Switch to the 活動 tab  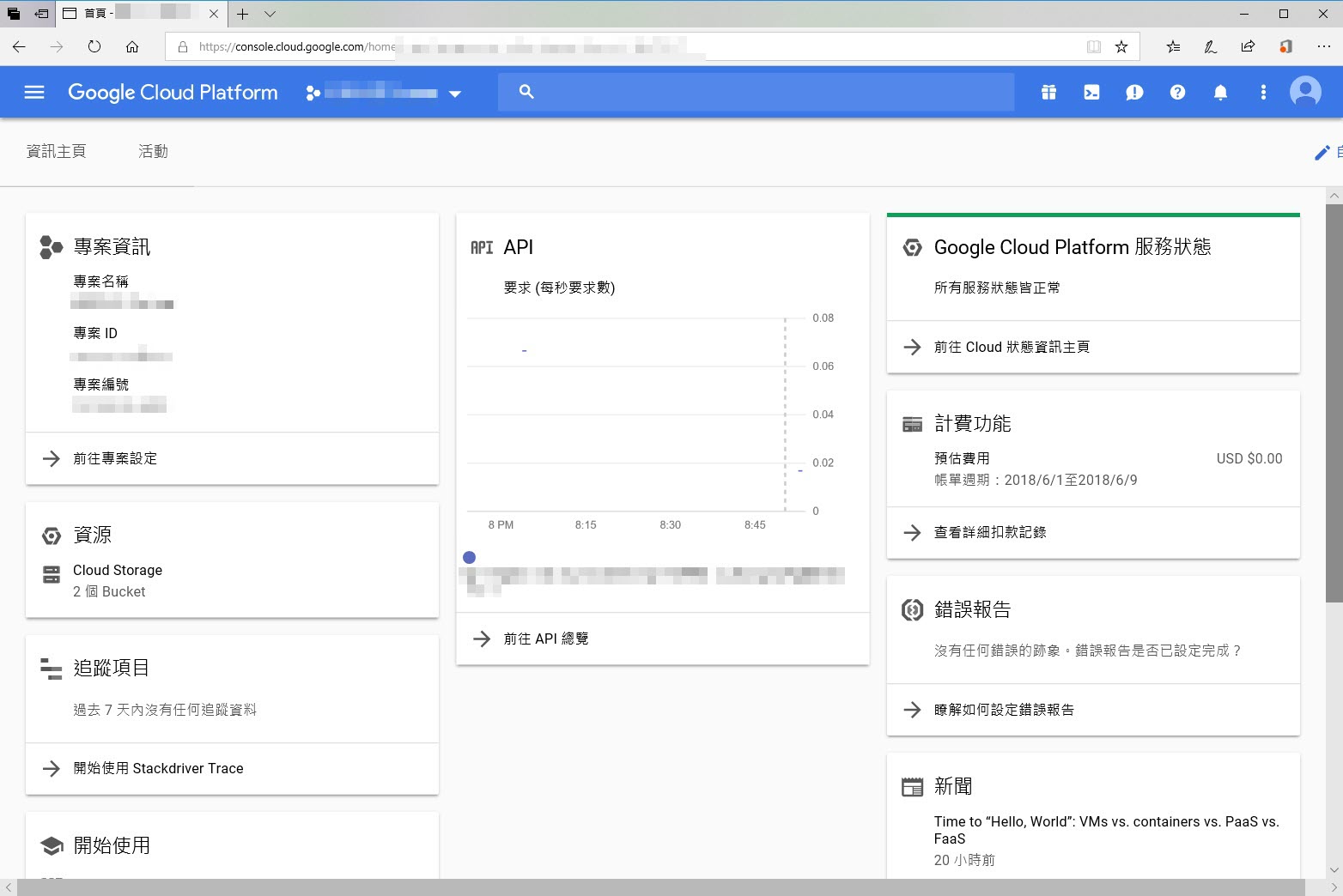pos(153,152)
